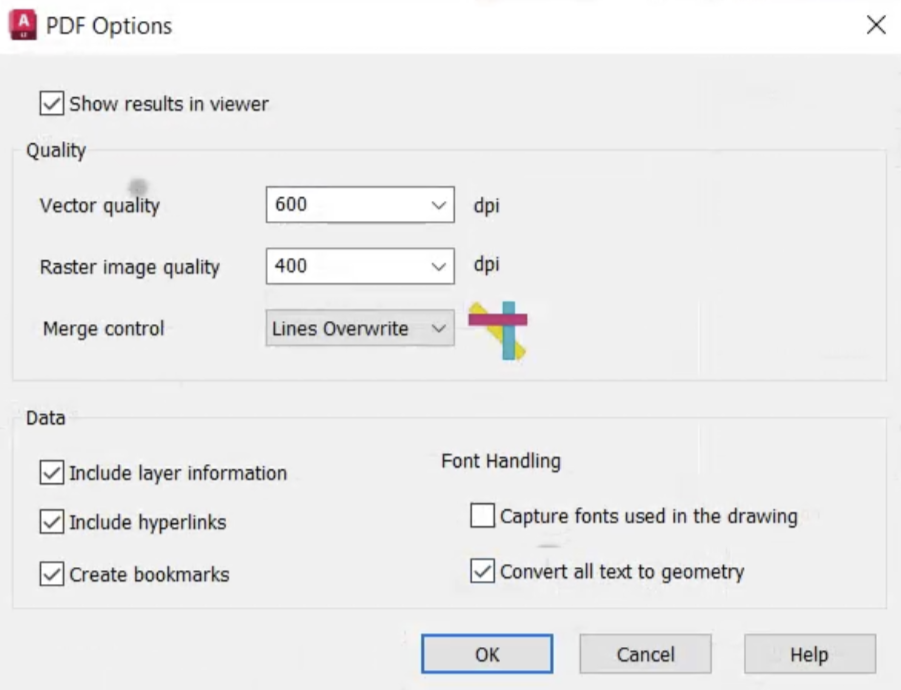Open Help for PDF options
Screen dimensions: 901x690
click(809, 654)
